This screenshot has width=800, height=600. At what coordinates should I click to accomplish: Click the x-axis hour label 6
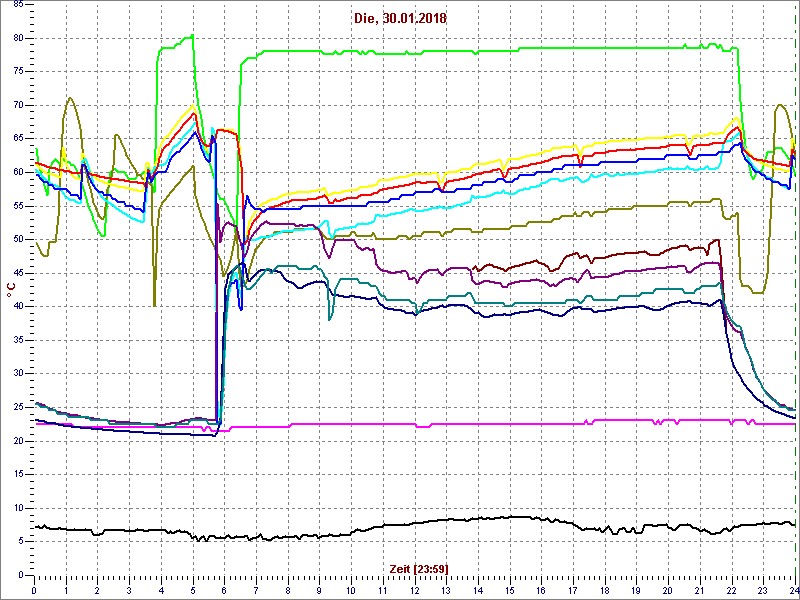pyautogui.click(x=224, y=590)
